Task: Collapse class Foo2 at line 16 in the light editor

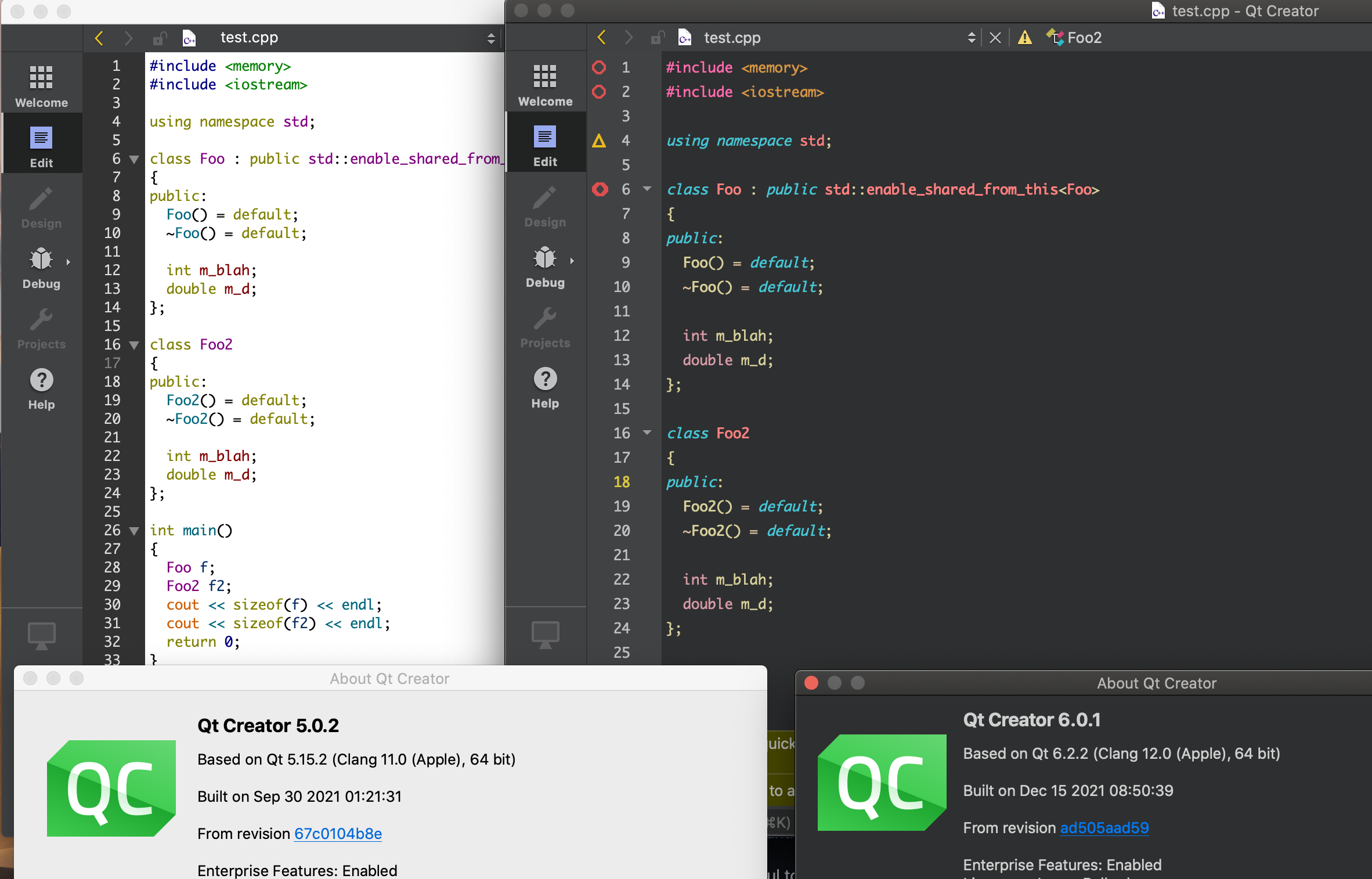Action: pos(134,345)
